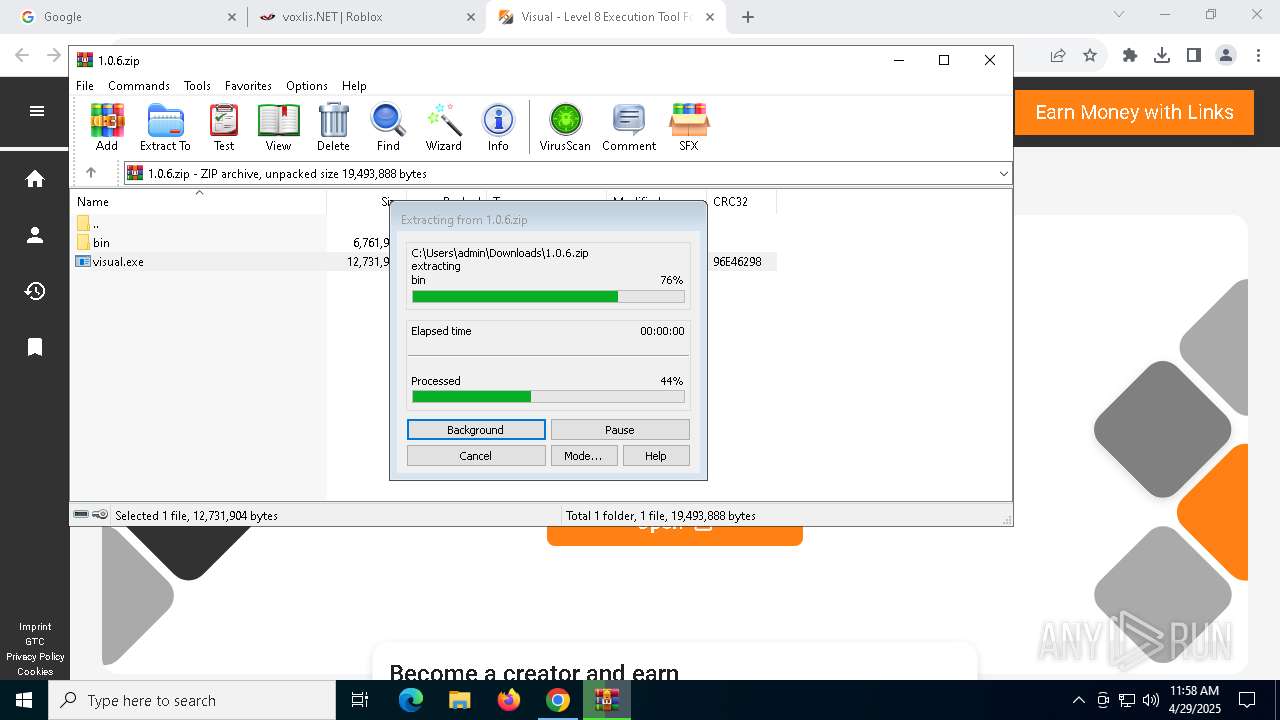
Task: Go up one folder level arrow
Action: coord(91,173)
